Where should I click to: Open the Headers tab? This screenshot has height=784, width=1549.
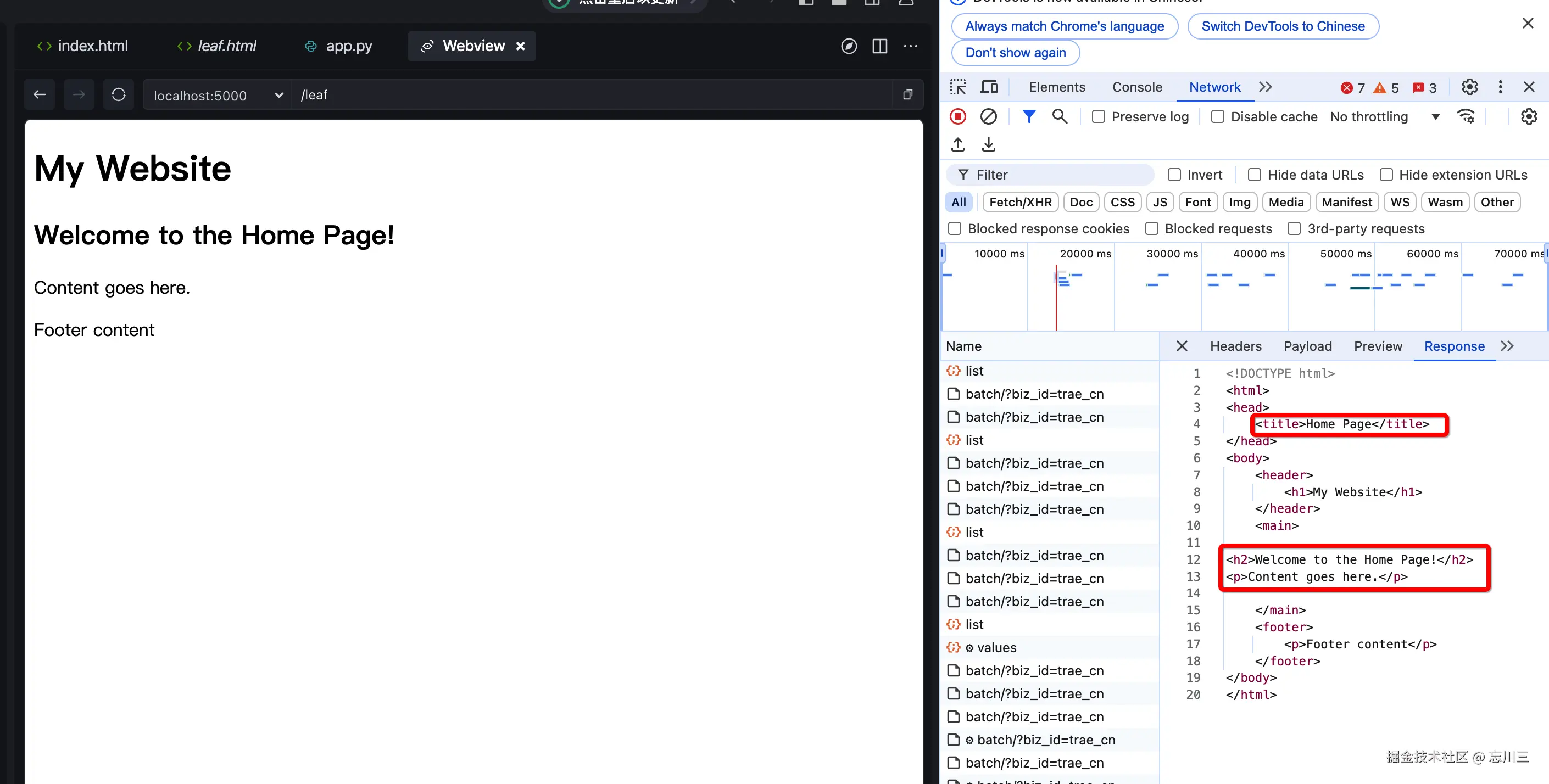(1235, 346)
